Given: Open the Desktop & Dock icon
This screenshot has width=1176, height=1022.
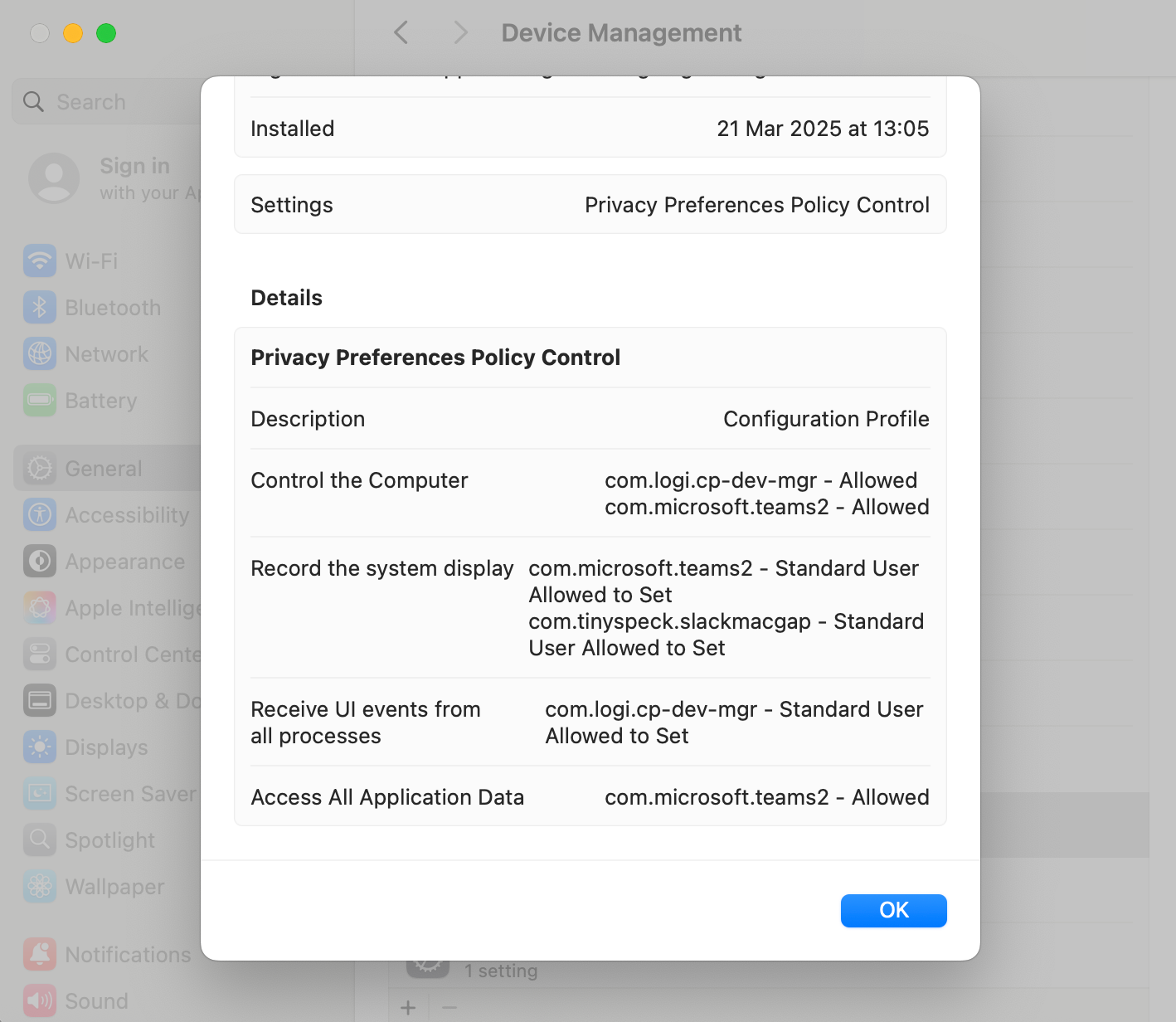Looking at the screenshot, I should 40,700.
